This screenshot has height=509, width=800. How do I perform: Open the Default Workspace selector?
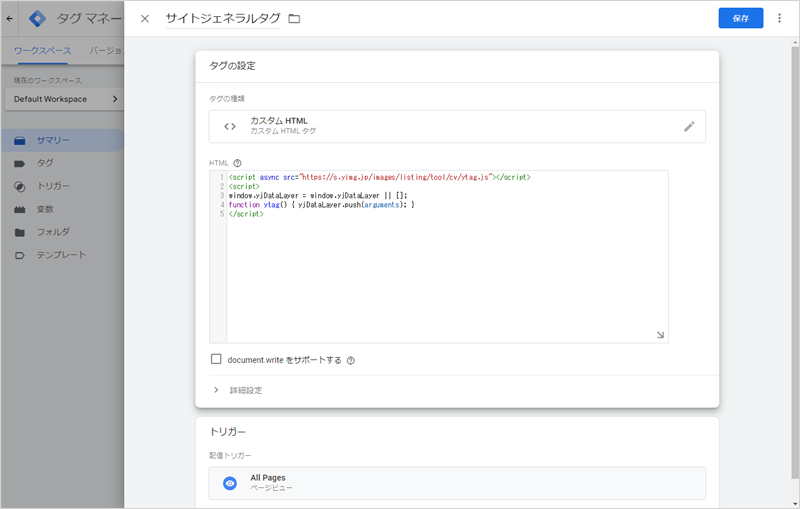click(x=64, y=99)
